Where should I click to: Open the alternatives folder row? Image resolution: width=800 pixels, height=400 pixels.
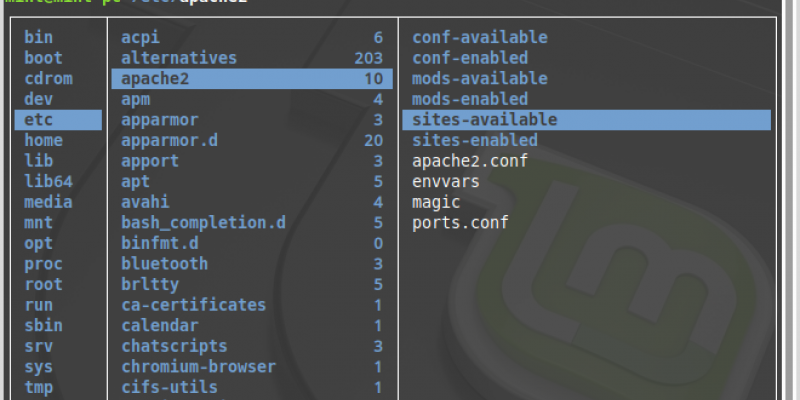[x=252, y=58]
